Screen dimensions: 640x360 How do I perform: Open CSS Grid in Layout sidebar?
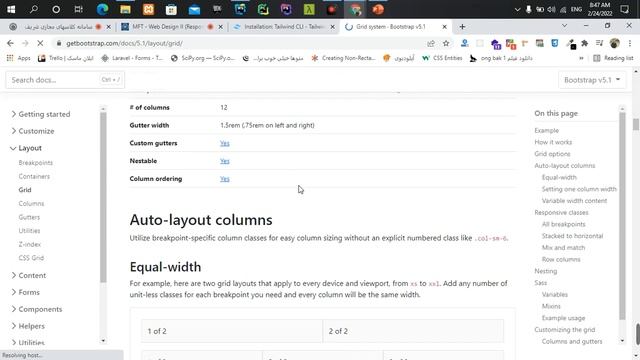[x=31, y=258]
